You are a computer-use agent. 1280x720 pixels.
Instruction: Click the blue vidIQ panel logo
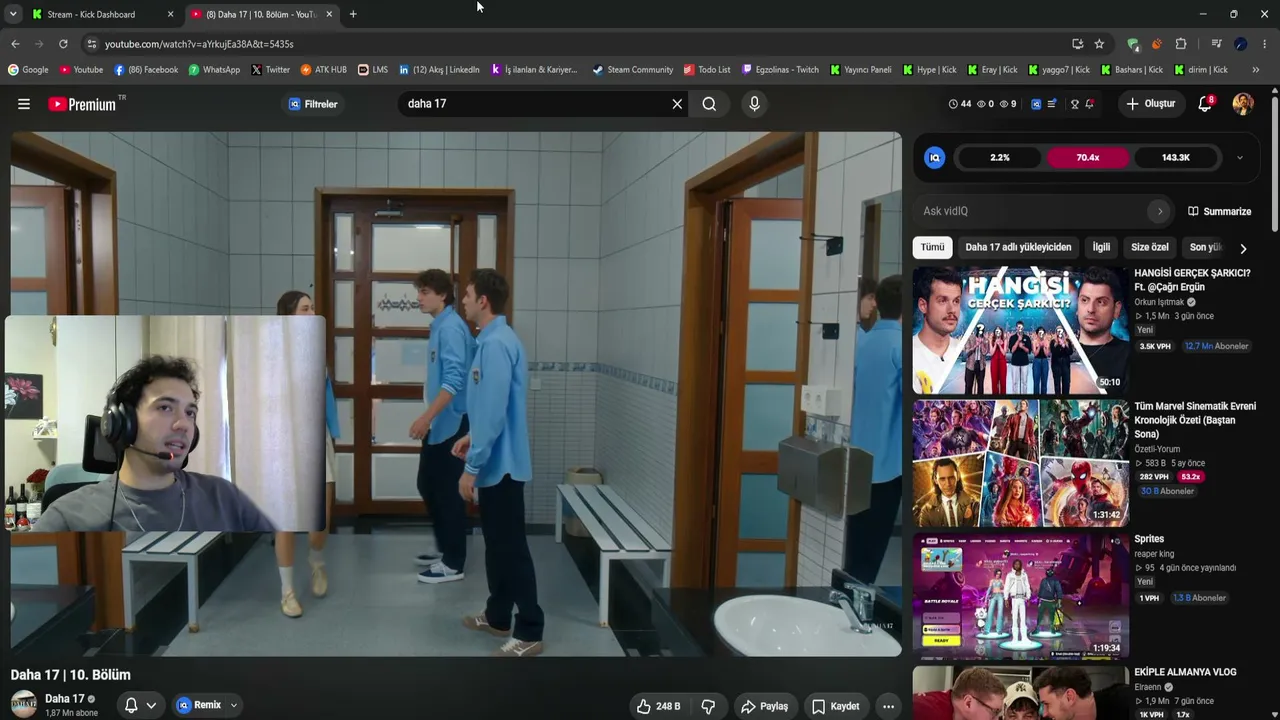tap(935, 158)
